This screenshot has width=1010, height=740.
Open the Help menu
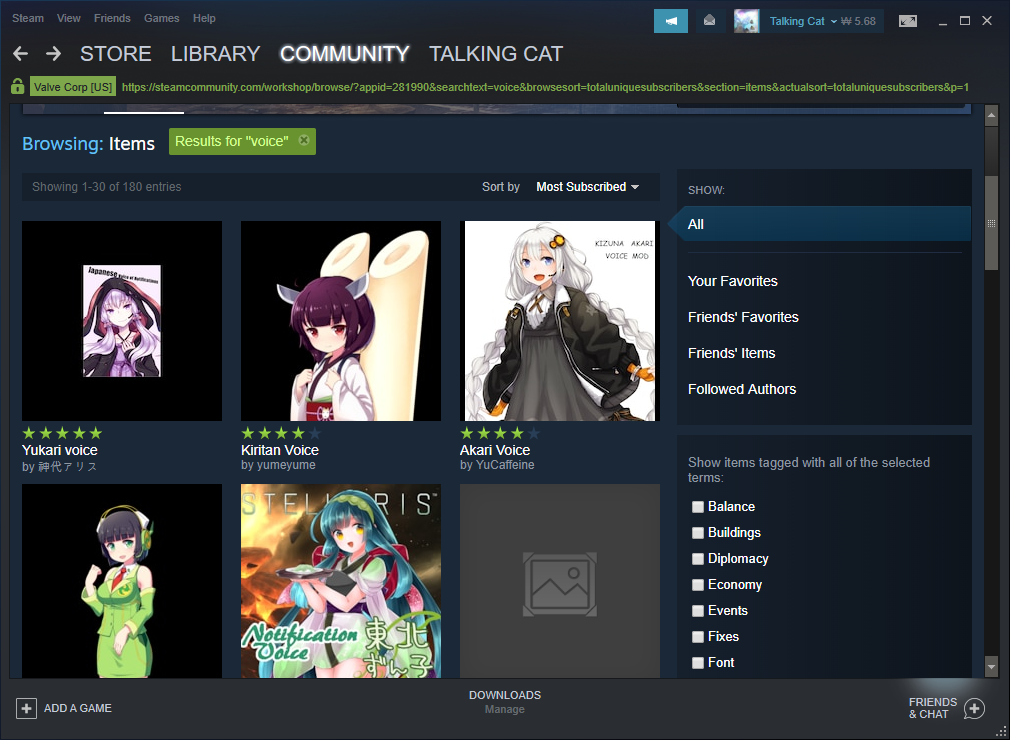(204, 18)
